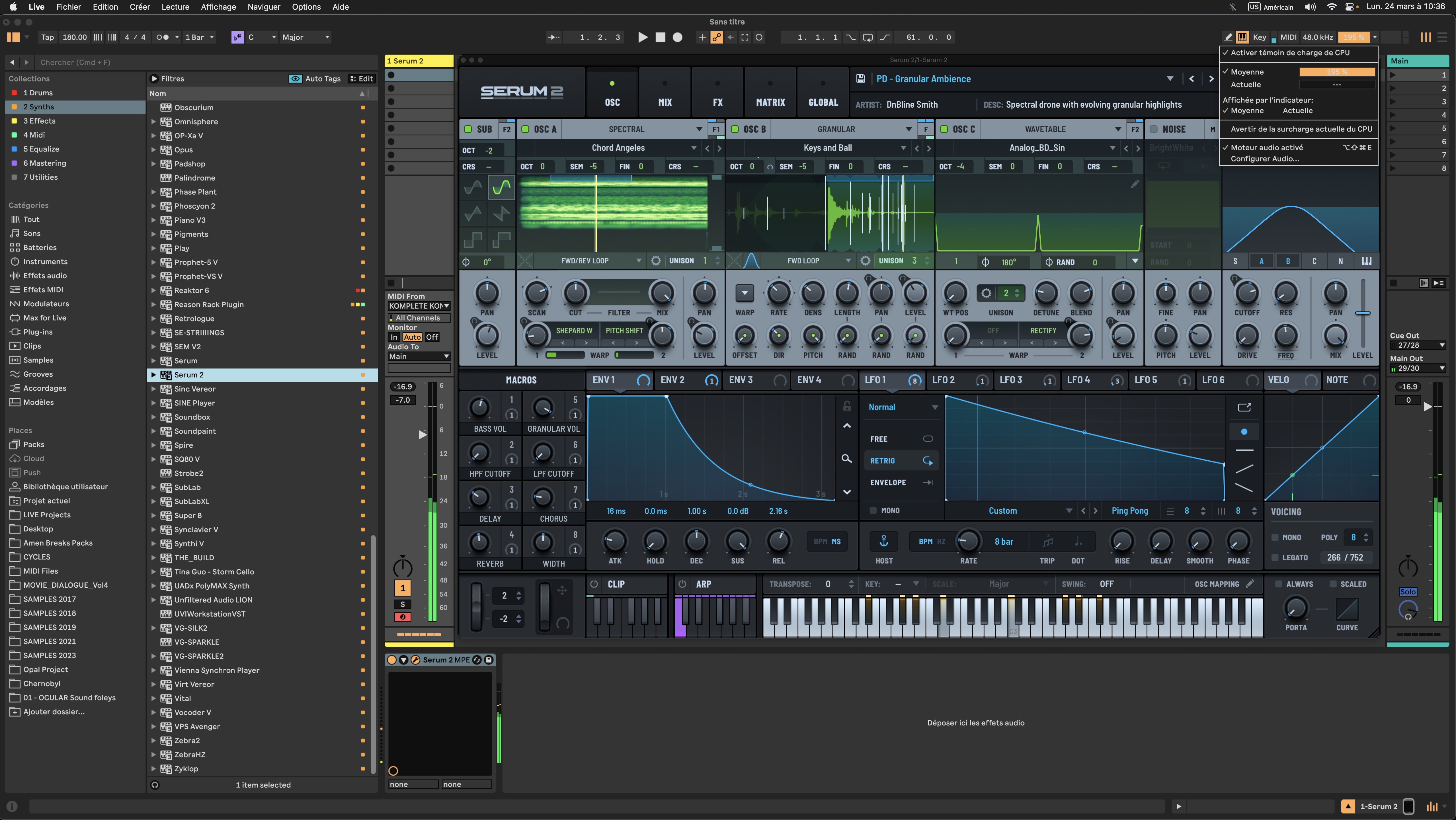Click the LFO zoom magnifier icon
Viewport: 1456px width, 820px height.
point(846,459)
